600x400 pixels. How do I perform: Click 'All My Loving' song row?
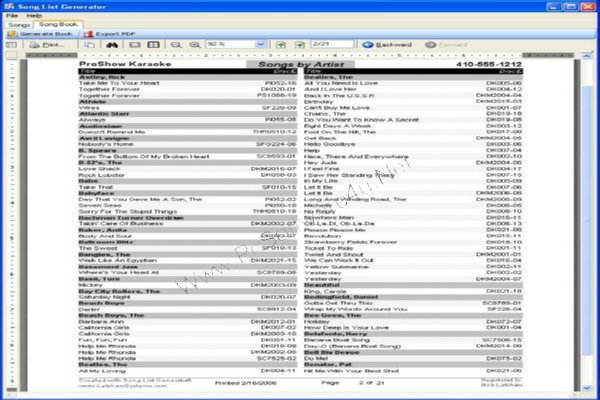[188, 371]
